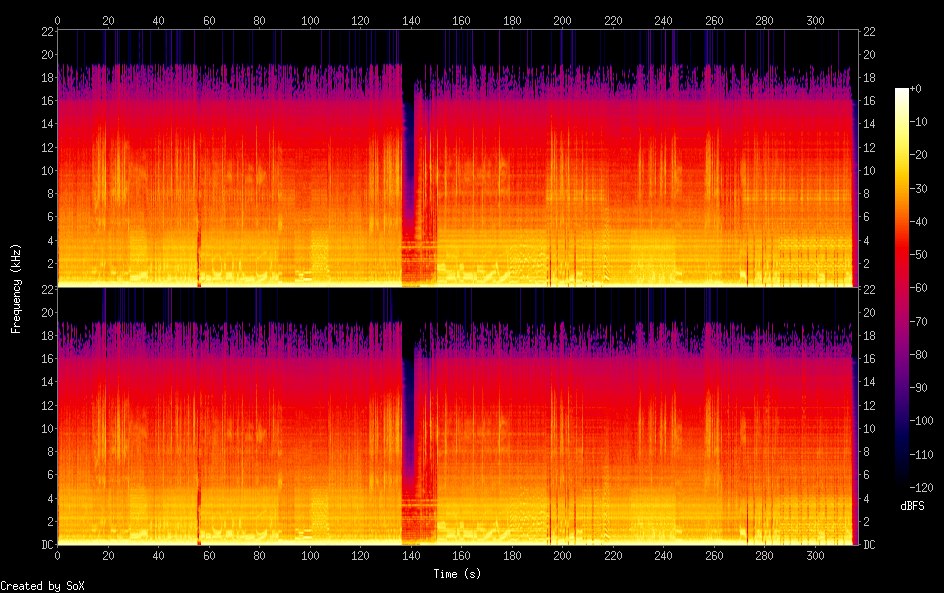
Task: Click the 240 tick on the bottom time axis
Action: 663,555
